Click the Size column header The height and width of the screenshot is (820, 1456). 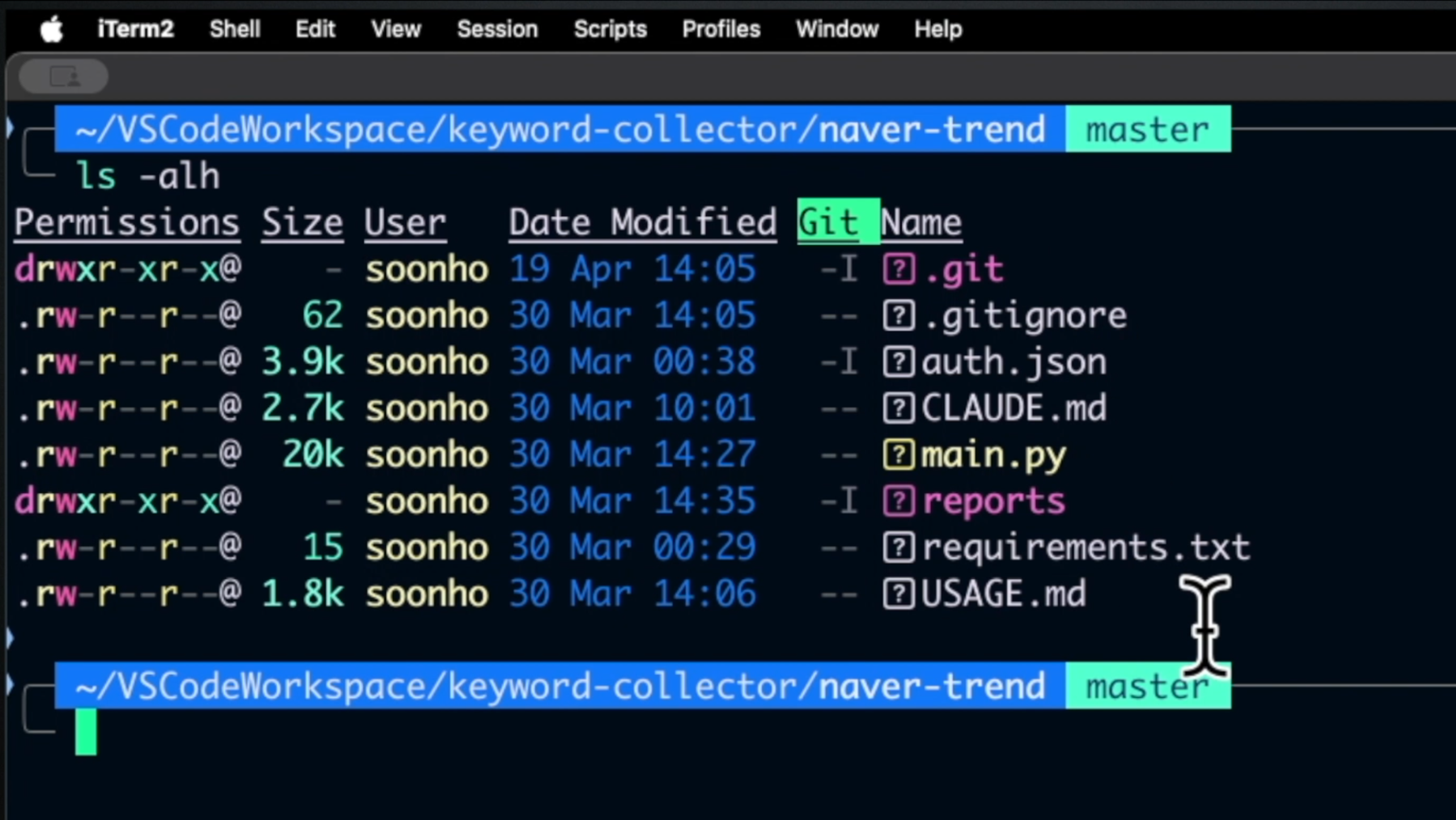pos(303,223)
